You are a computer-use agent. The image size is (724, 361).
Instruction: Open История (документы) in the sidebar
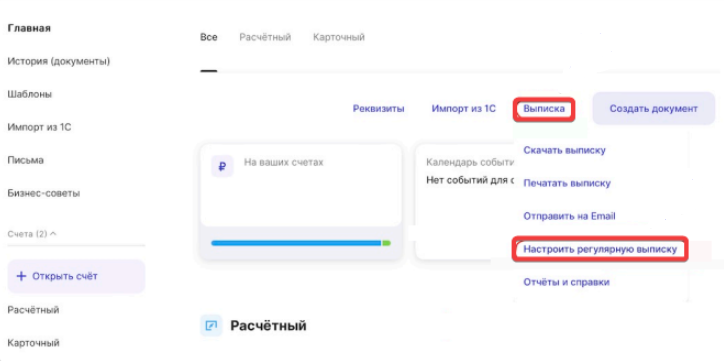[59, 61]
